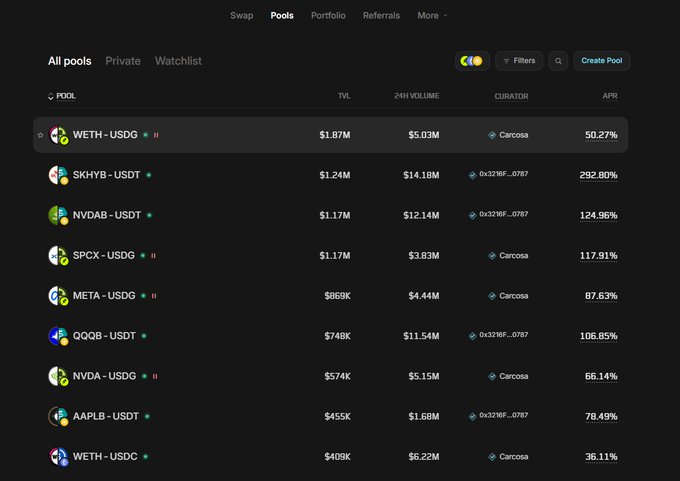This screenshot has height=481, width=680.
Task: Click the red pause icon on META-USDG
Action: click(x=154, y=296)
